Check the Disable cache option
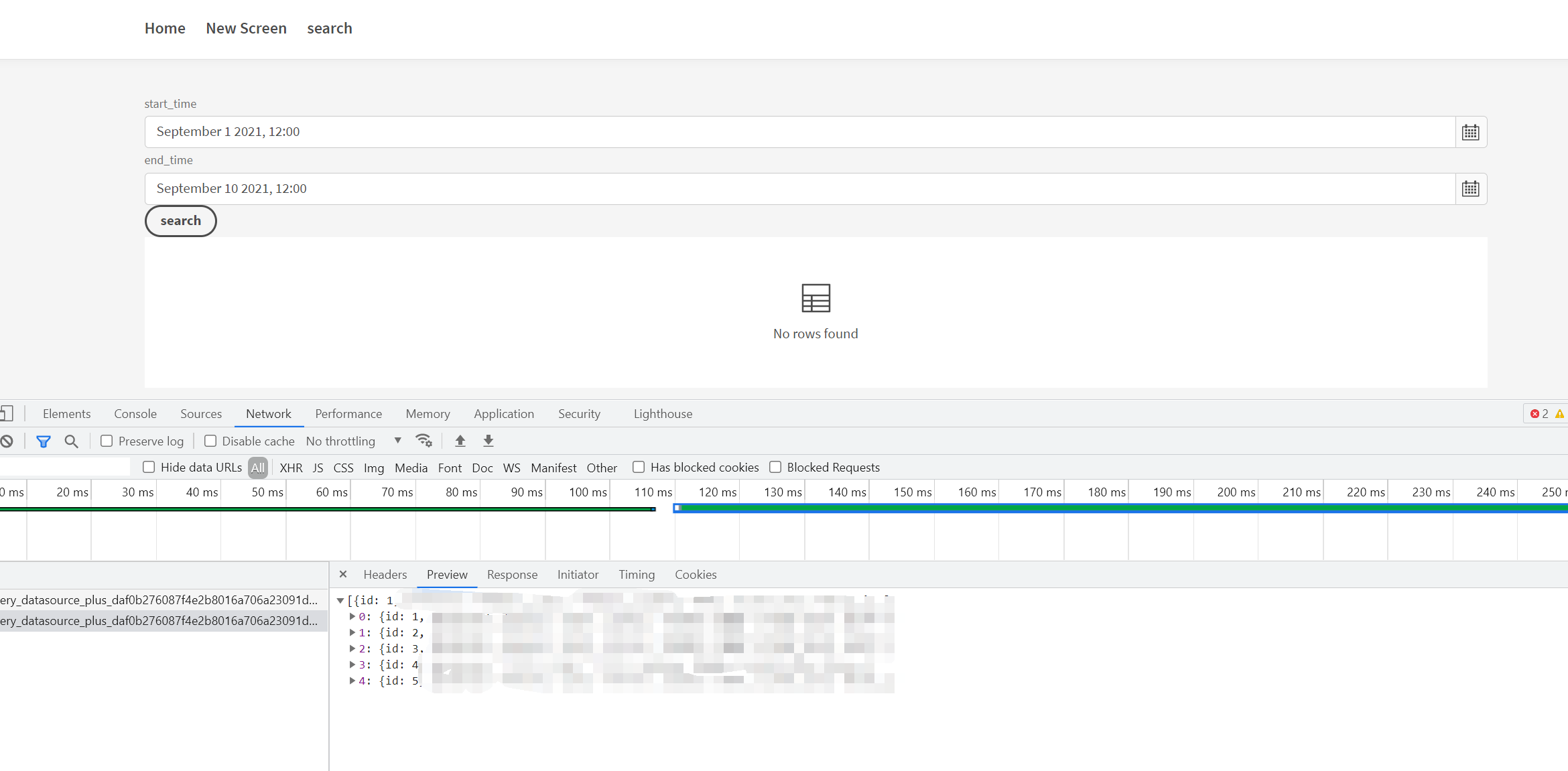 coord(210,441)
